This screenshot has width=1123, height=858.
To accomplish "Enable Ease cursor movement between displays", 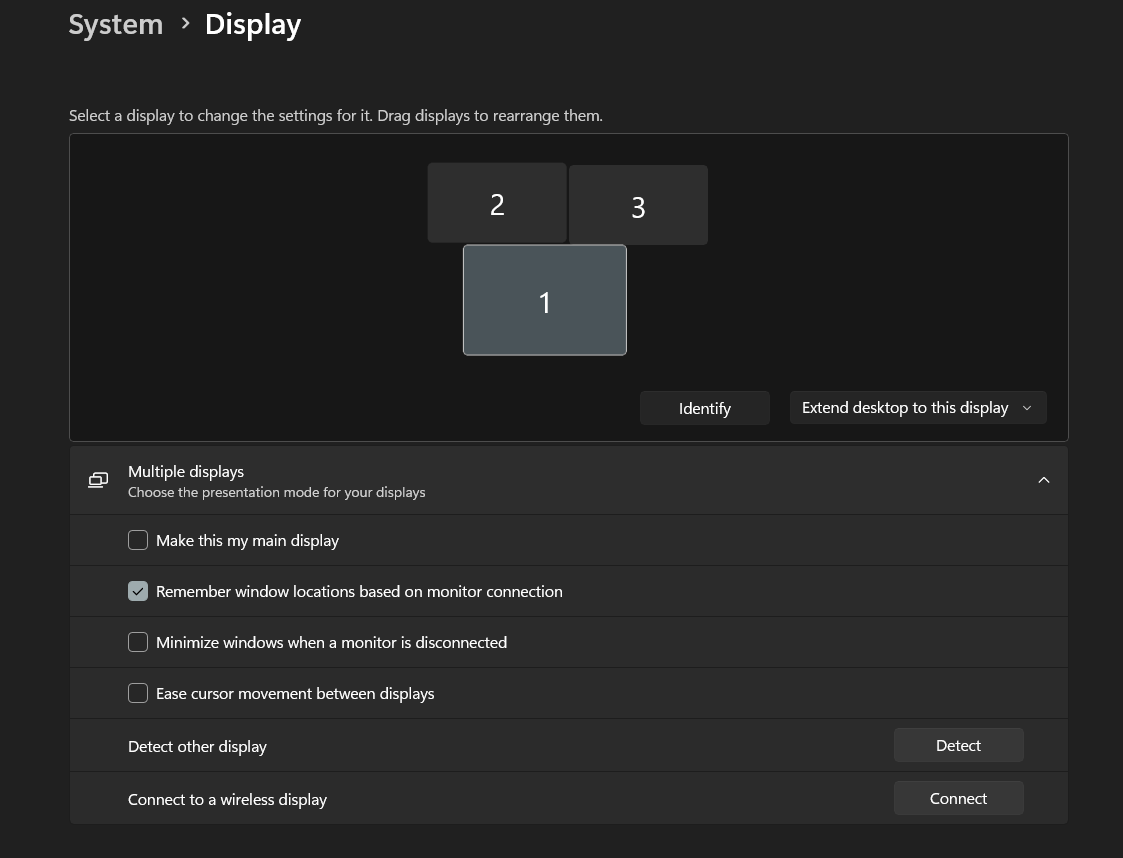I will 138,693.
